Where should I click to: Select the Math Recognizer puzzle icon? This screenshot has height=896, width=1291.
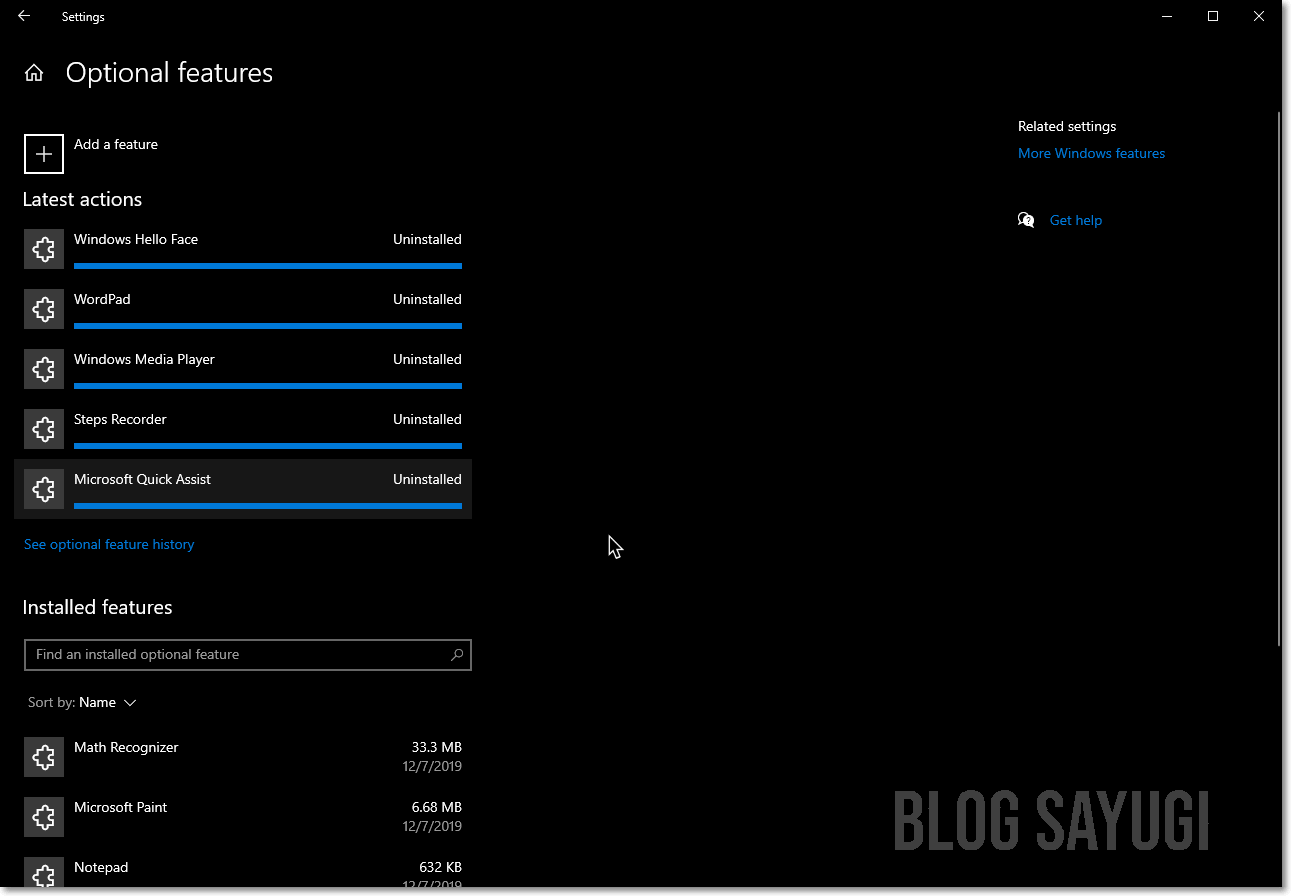44,757
